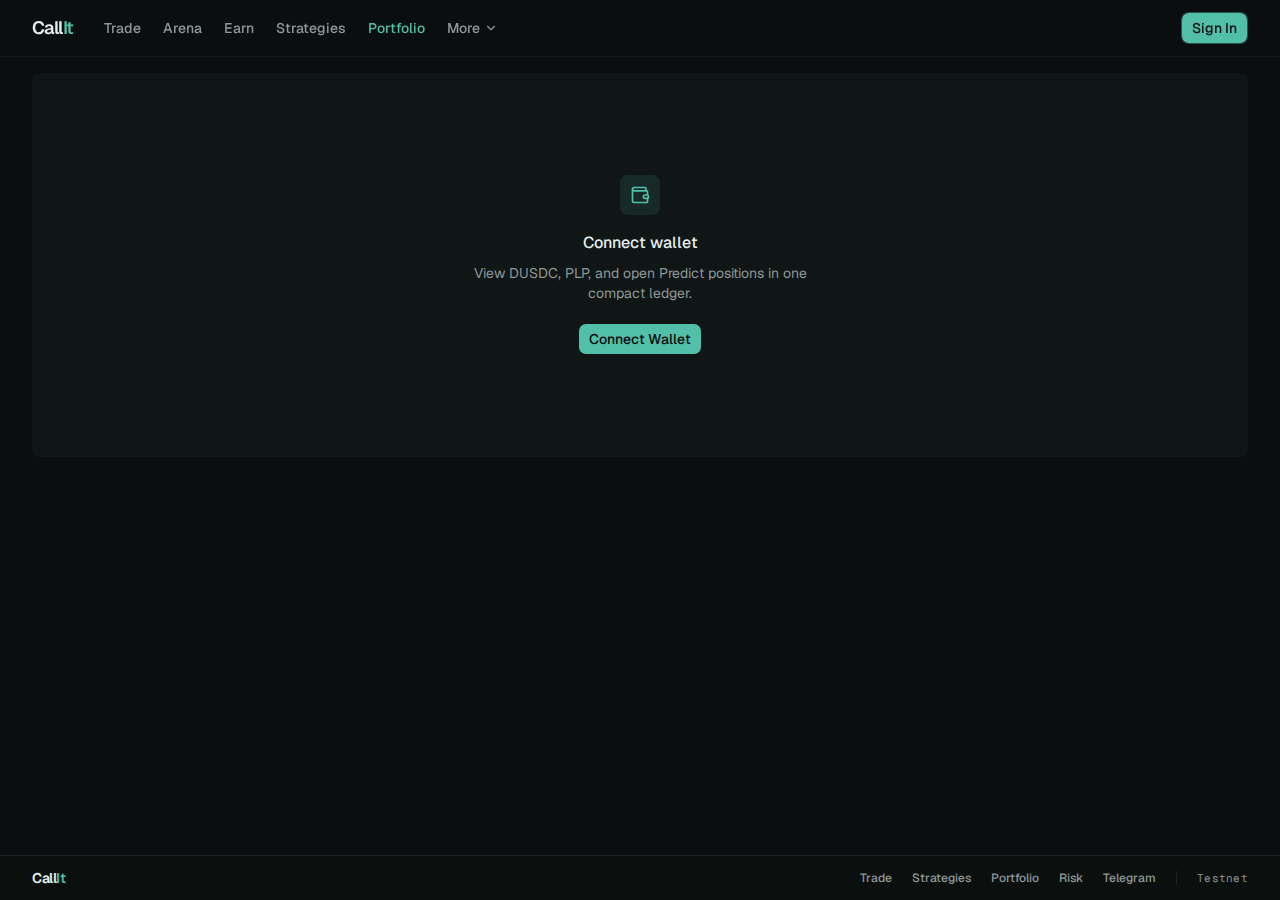This screenshot has width=1280, height=900.
Task: Follow the footer Trade link
Action: pos(875,878)
